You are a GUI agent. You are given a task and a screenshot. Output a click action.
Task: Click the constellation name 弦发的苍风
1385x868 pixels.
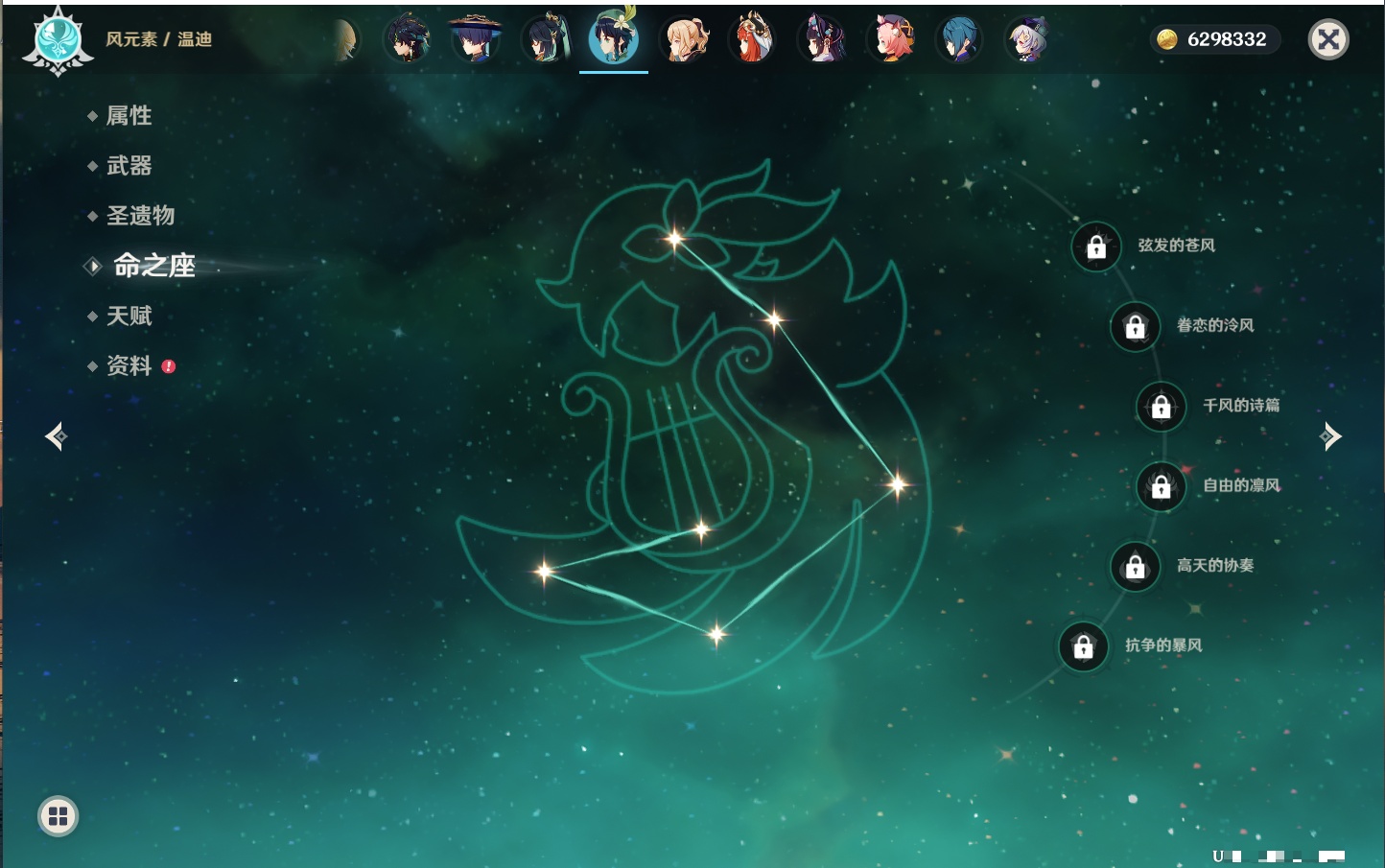1177,246
